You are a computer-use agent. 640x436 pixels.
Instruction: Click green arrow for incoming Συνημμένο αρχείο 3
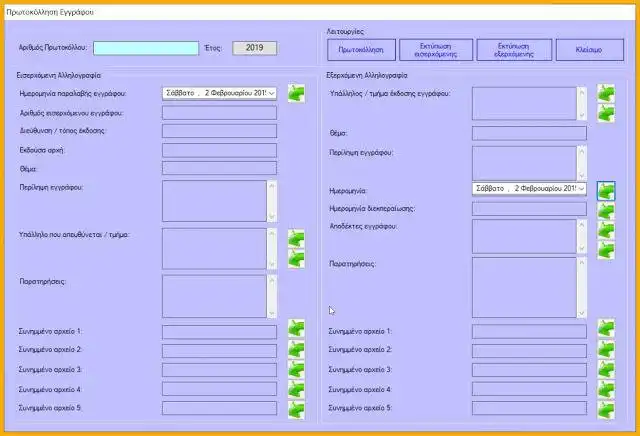tap(296, 369)
